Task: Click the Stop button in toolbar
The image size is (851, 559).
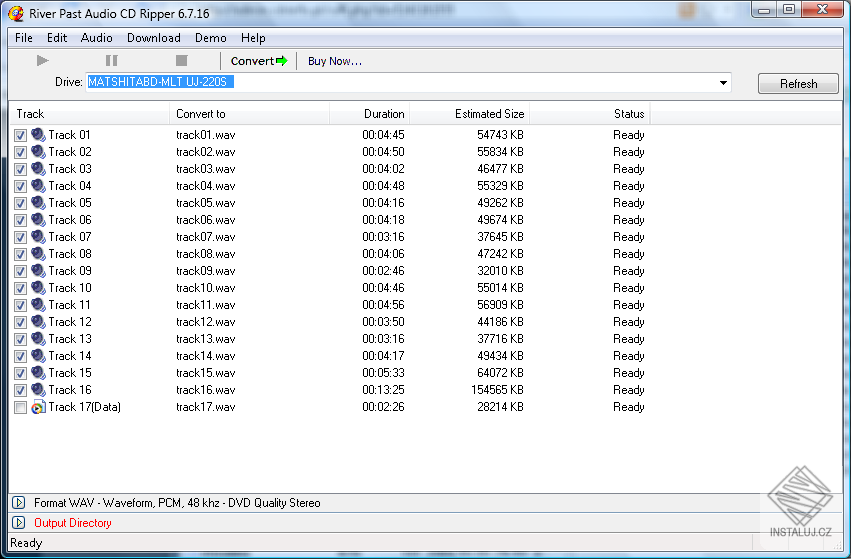Action: pyautogui.click(x=181, y=60)
